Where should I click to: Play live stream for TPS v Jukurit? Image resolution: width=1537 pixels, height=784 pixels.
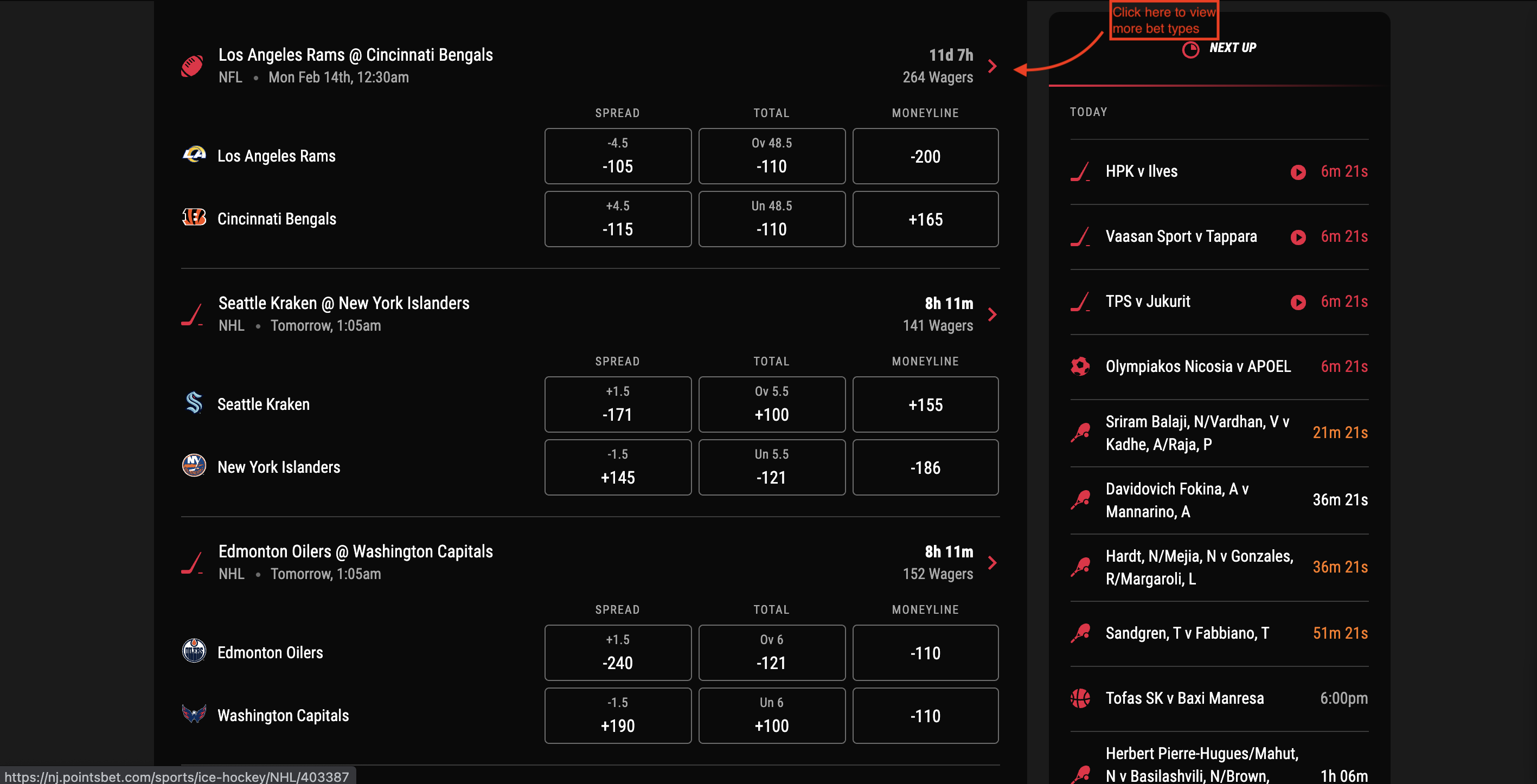click(x=1298, y=303)
